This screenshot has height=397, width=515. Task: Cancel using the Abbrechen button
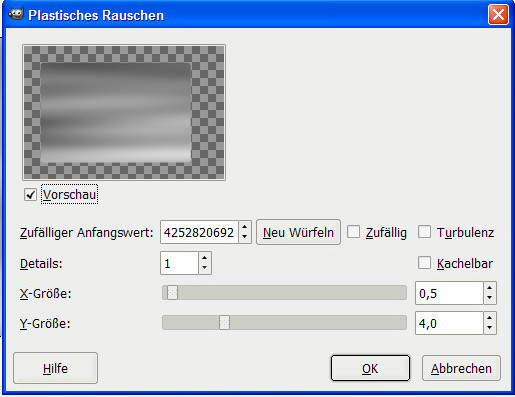461,368
